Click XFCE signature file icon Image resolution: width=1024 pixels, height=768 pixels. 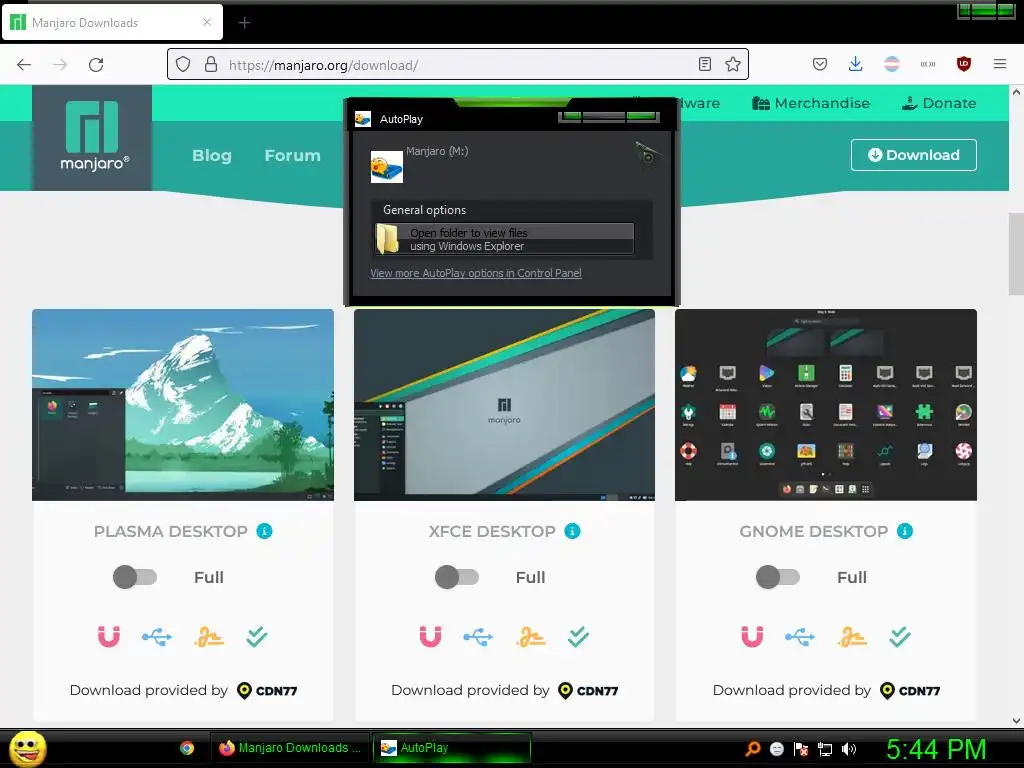point(530,636)
